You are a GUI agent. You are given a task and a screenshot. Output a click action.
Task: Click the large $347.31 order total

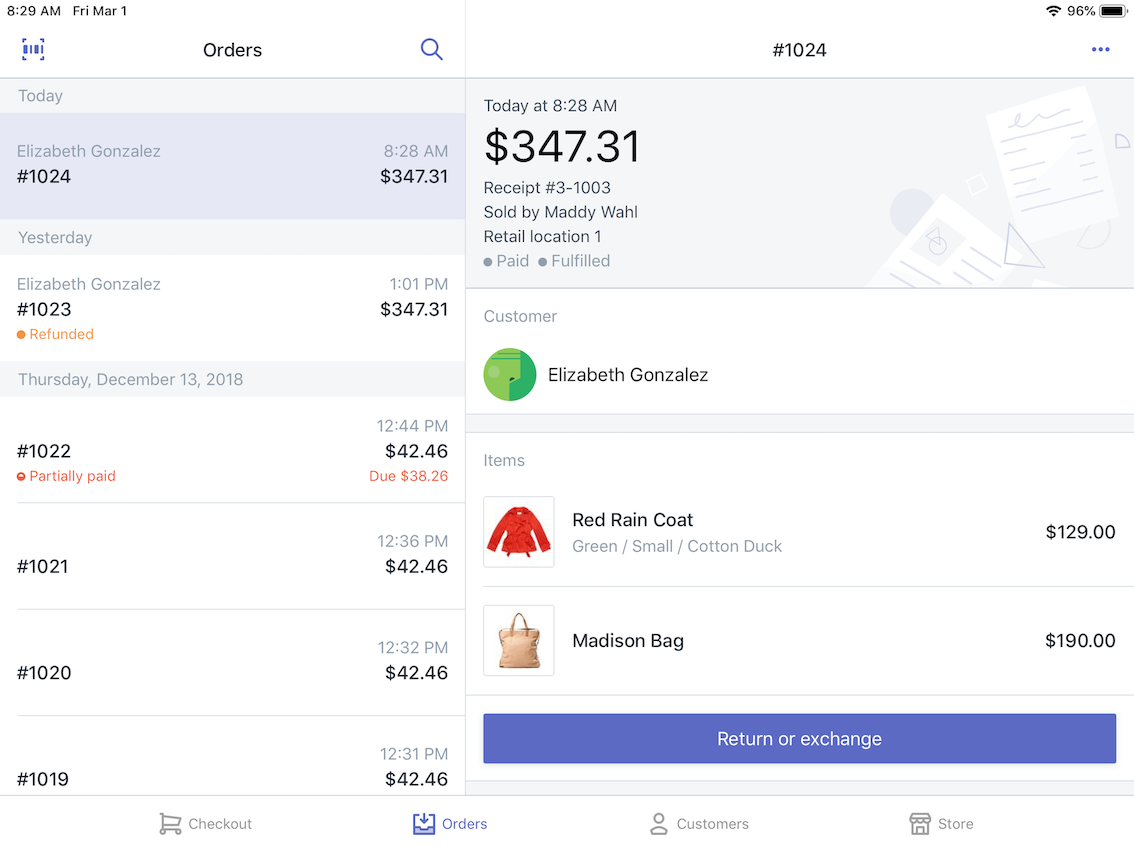click(562, 146)
